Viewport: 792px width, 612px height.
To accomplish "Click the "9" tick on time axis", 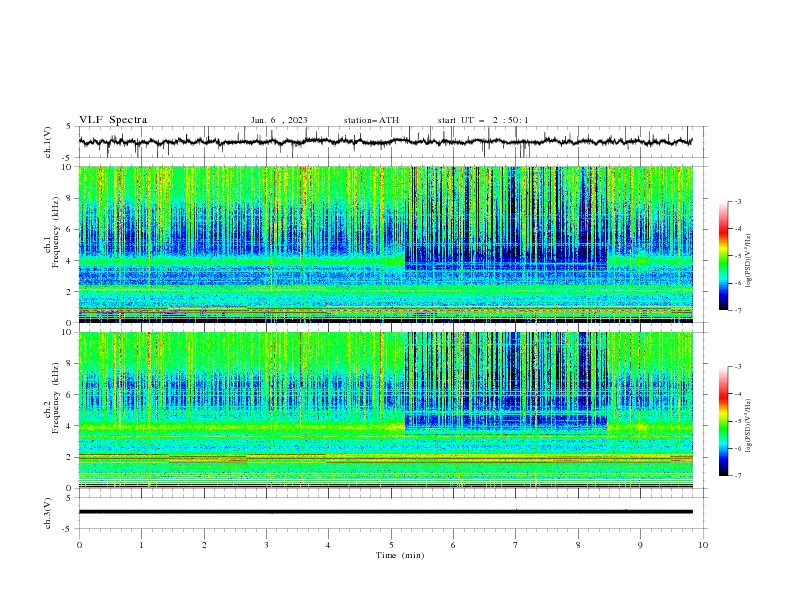I will (x=640, y=545).
